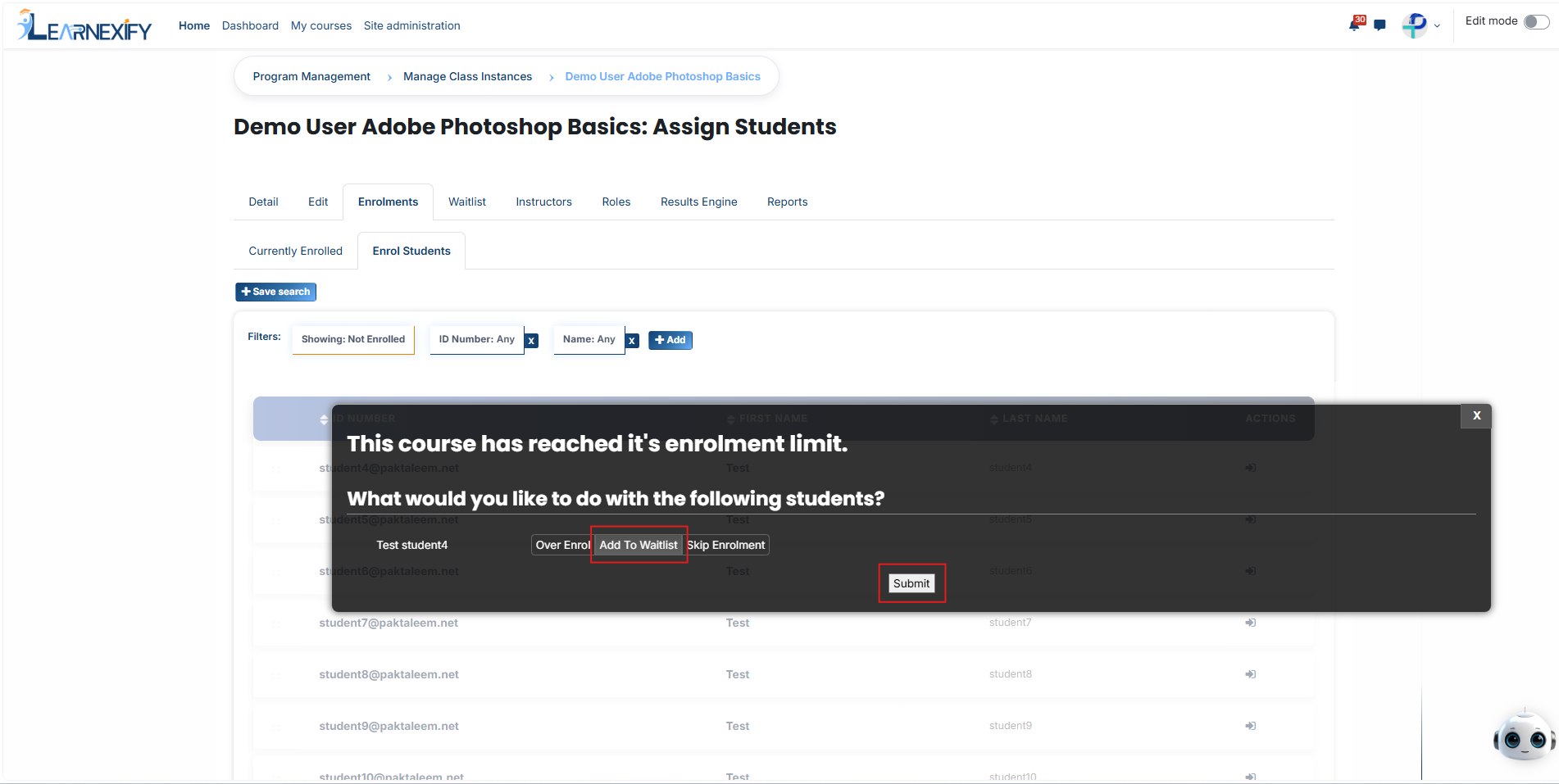The image size is (1559, 784).
Task: Click student7@paktaleem.net ID number cell
Action: [x=389, y=623]
